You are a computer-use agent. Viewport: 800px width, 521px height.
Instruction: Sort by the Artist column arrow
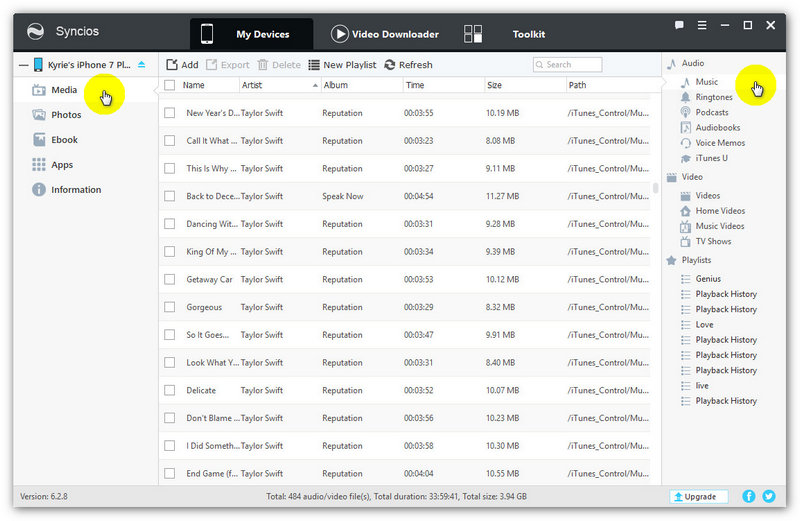pyautogui.click(x=315, y=85)
